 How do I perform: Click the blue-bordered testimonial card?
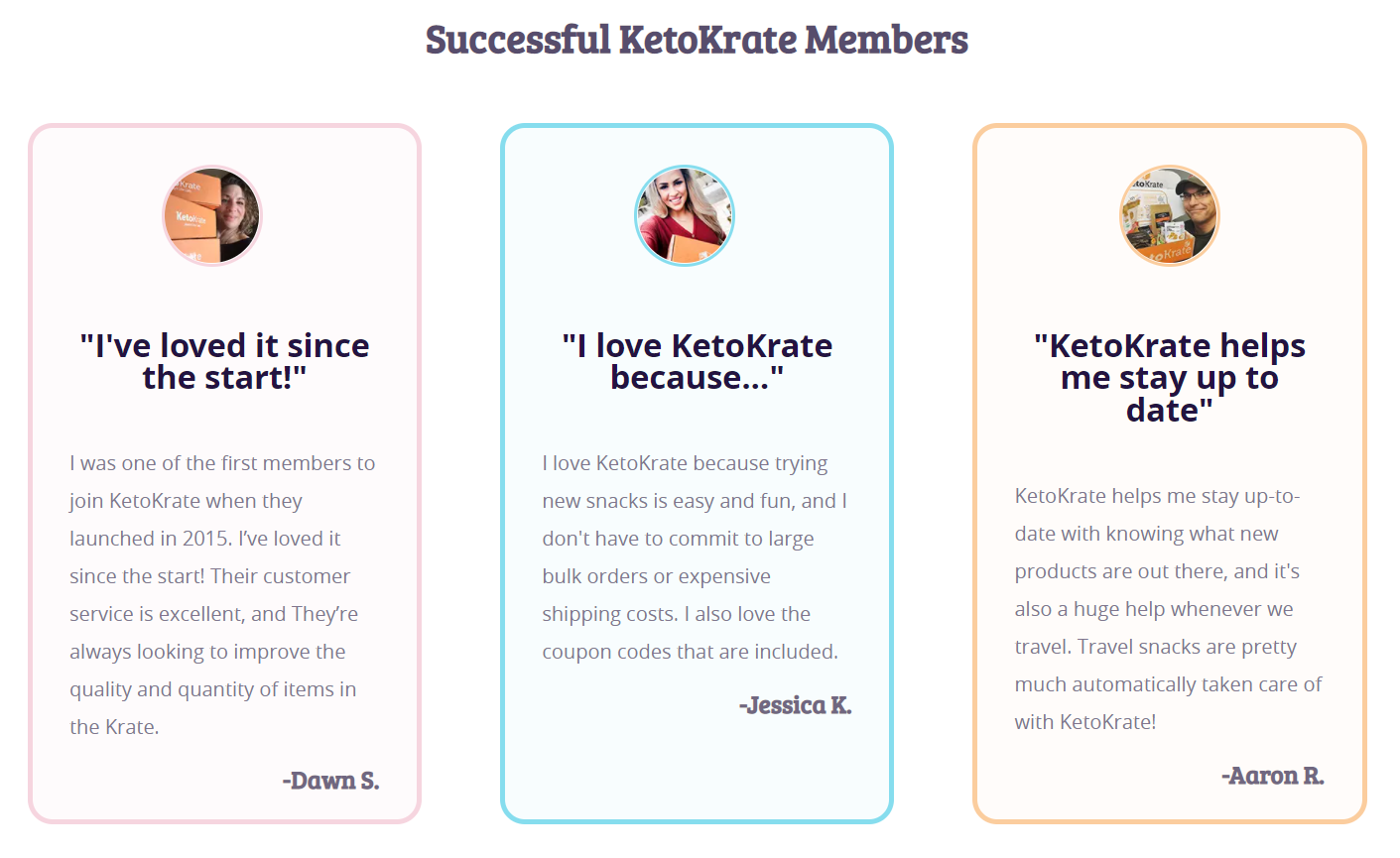click(x=697, y=473)
